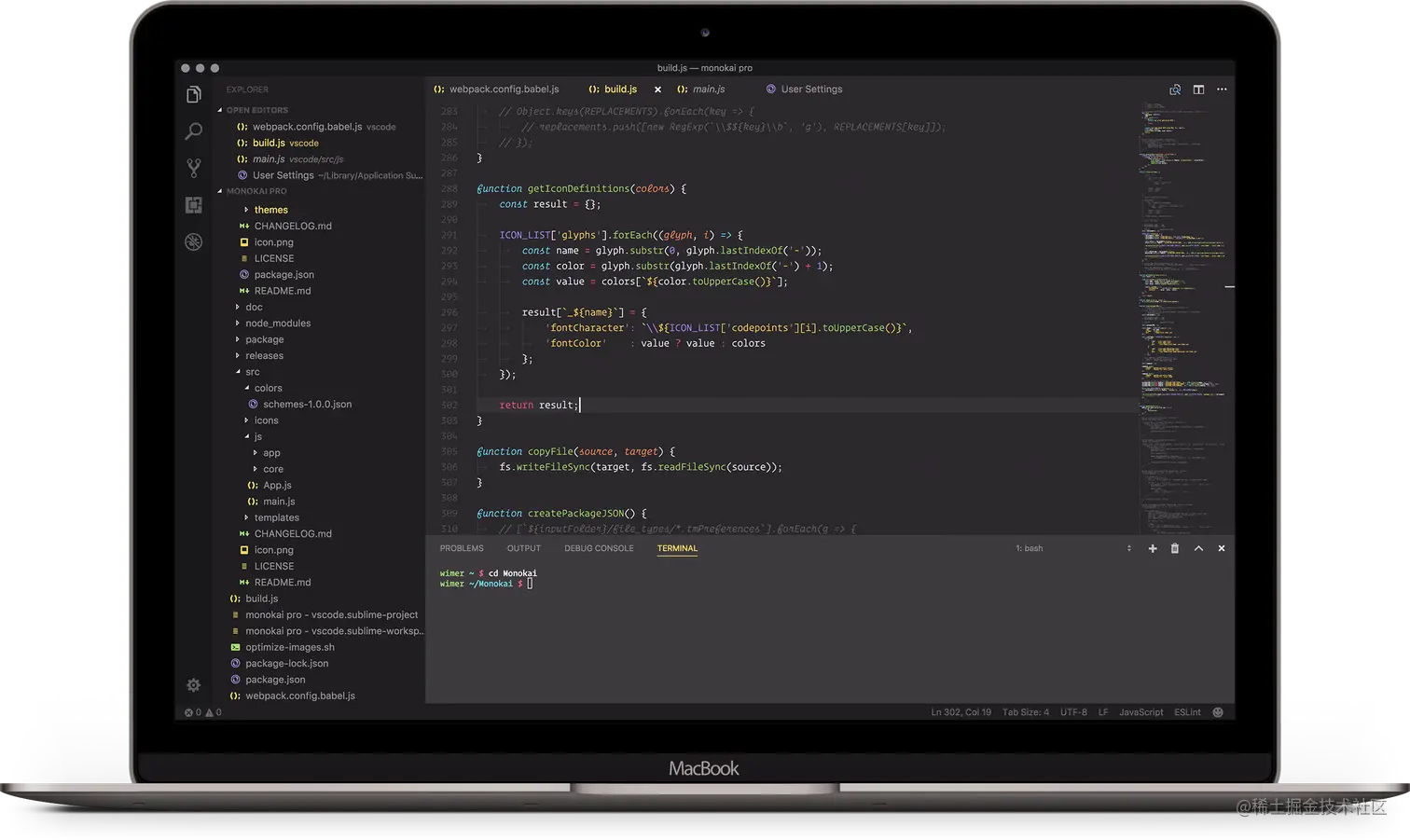
Task: Open the editor more actions ellipsis
Action: point(1222,90)
